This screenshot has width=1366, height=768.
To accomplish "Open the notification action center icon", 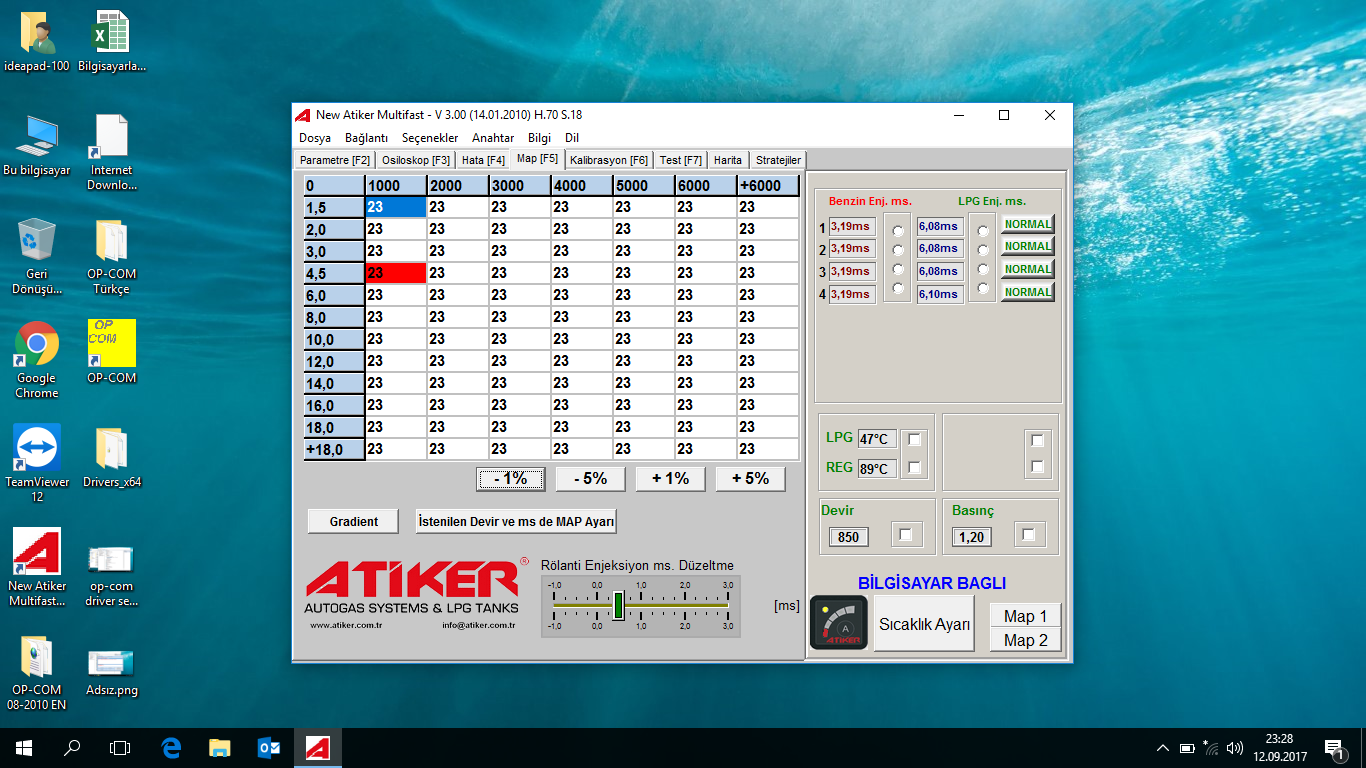I will click(x=1333, y=748).
